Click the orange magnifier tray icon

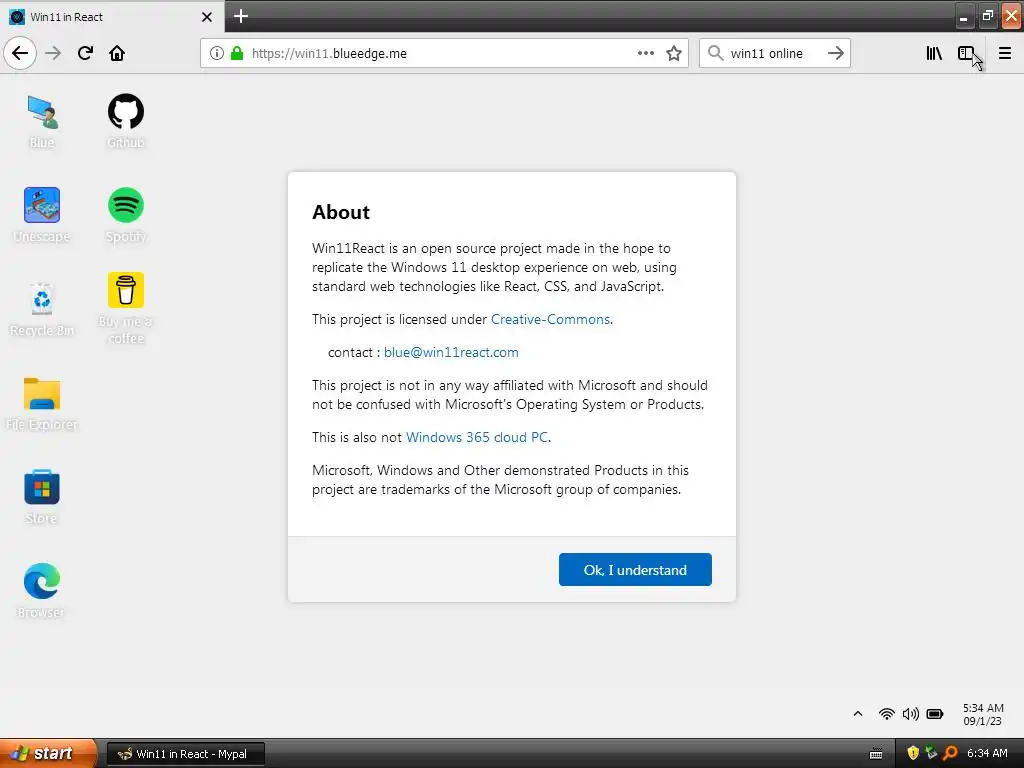click(x=950, y=754)
